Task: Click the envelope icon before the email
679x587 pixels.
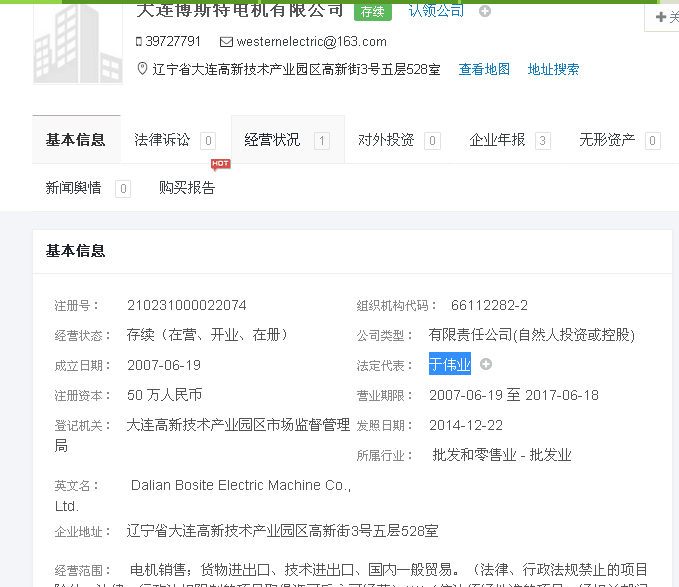Action: tap(226, 42)
